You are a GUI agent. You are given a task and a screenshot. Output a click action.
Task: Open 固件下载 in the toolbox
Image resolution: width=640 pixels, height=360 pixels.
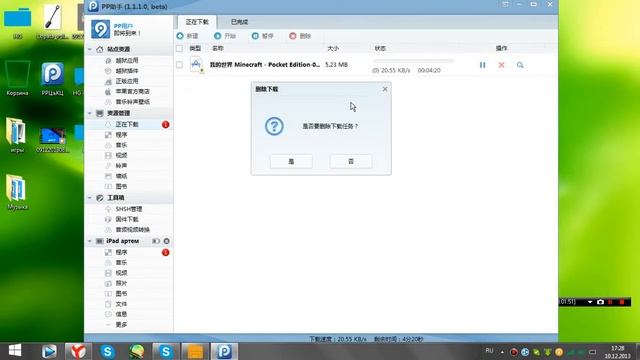tap(127, 219)
